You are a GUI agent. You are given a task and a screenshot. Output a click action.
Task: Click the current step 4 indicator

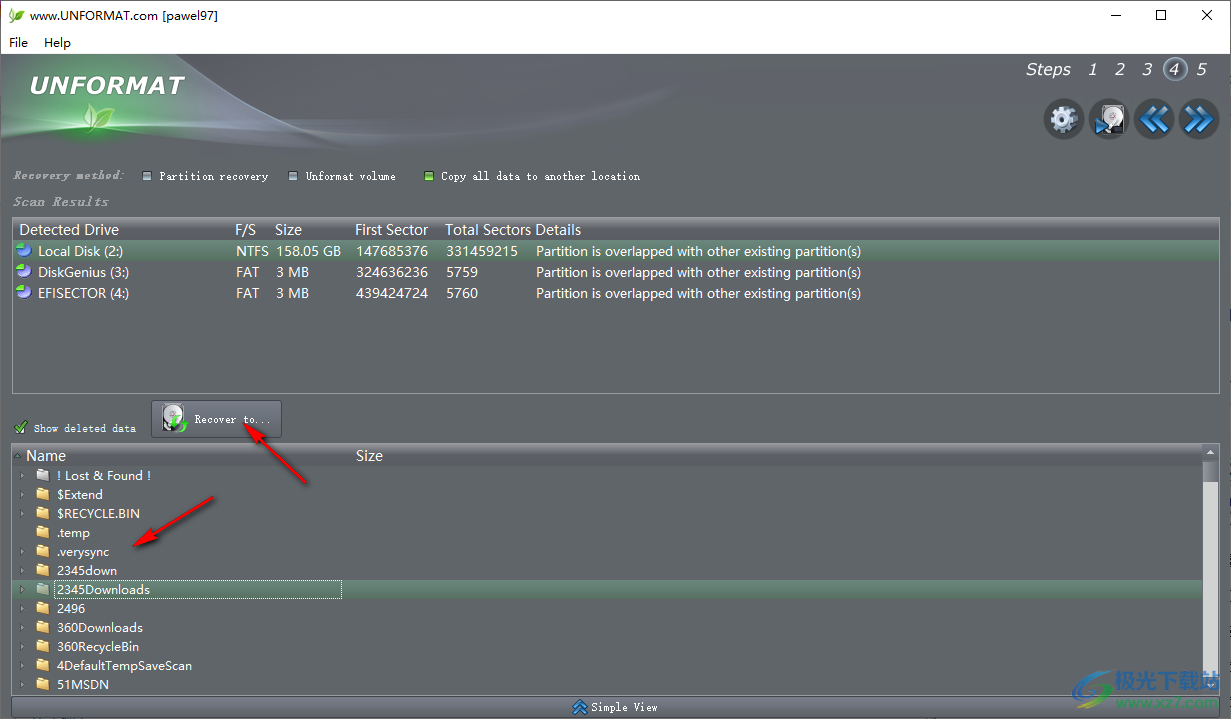click(1175, 69)
